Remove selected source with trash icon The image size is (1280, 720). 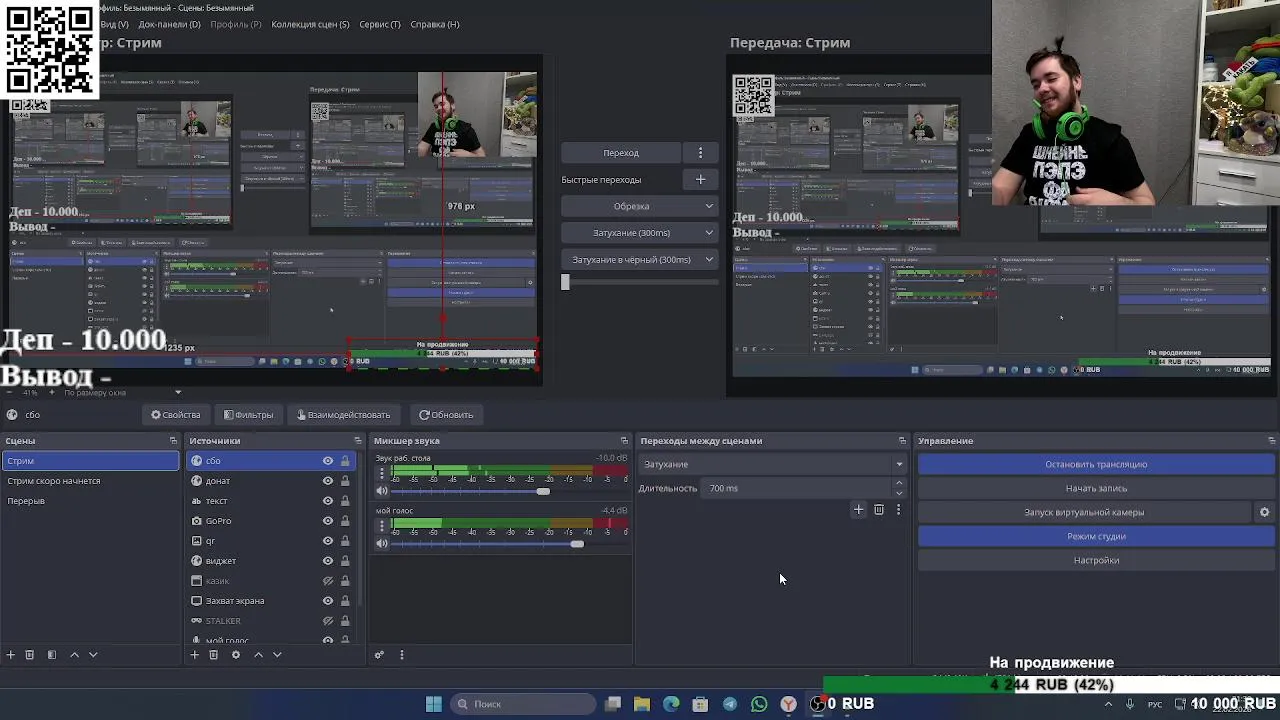213,655
